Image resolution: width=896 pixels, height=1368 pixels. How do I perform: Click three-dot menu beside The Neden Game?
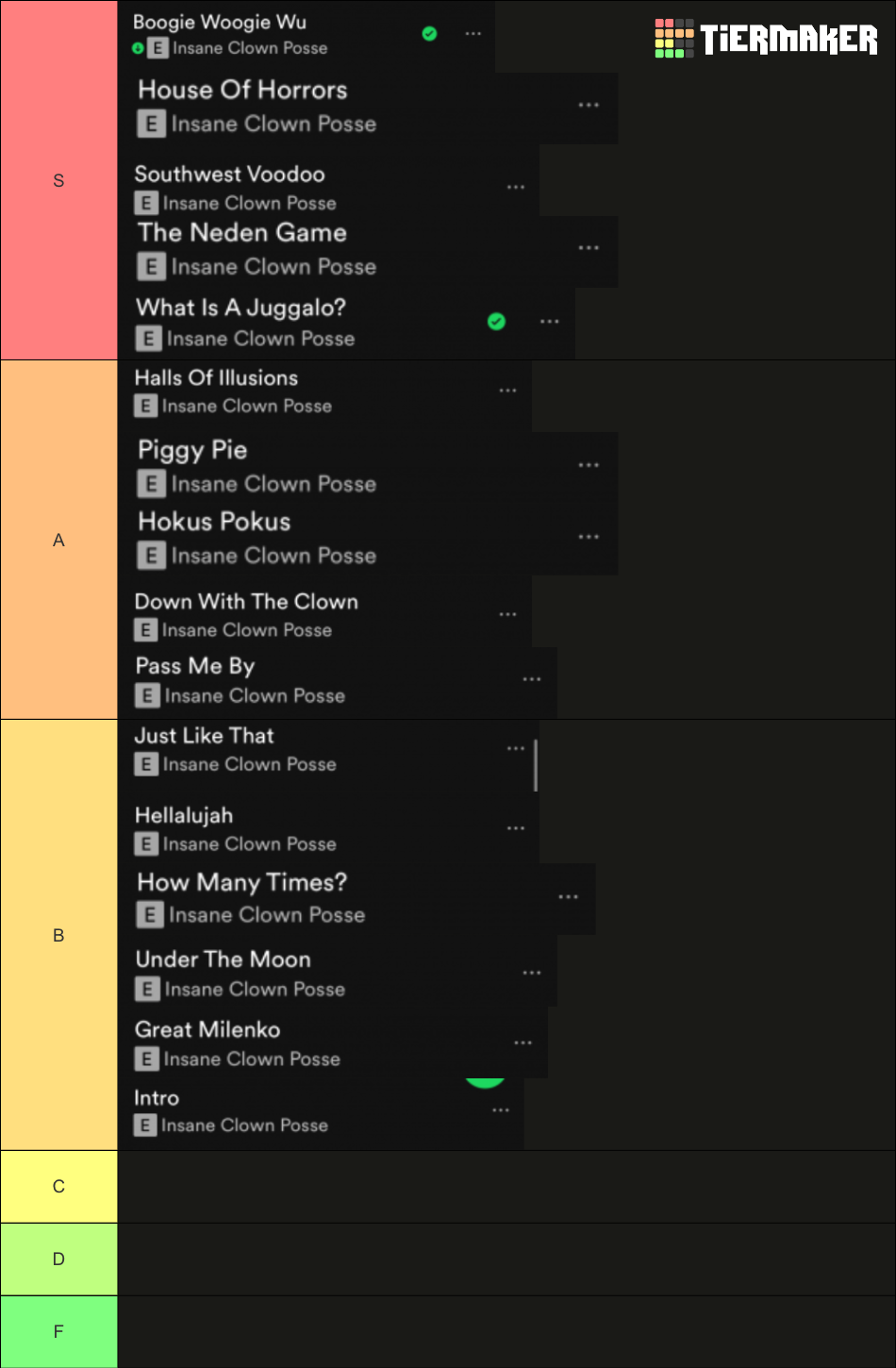click(589, 248)
